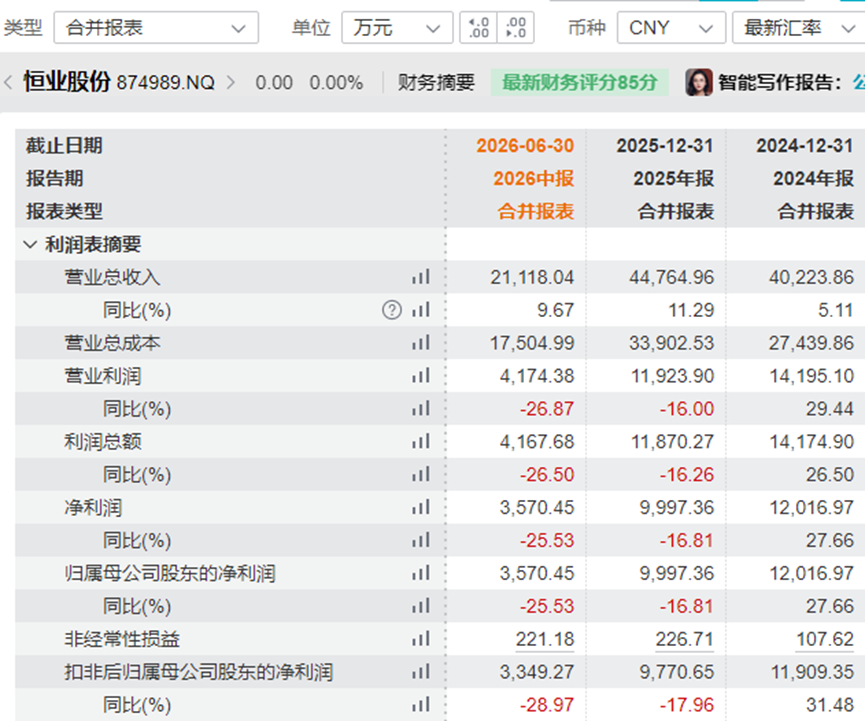Open chart icon for 净利润 同比(%) row

point(420,540)
